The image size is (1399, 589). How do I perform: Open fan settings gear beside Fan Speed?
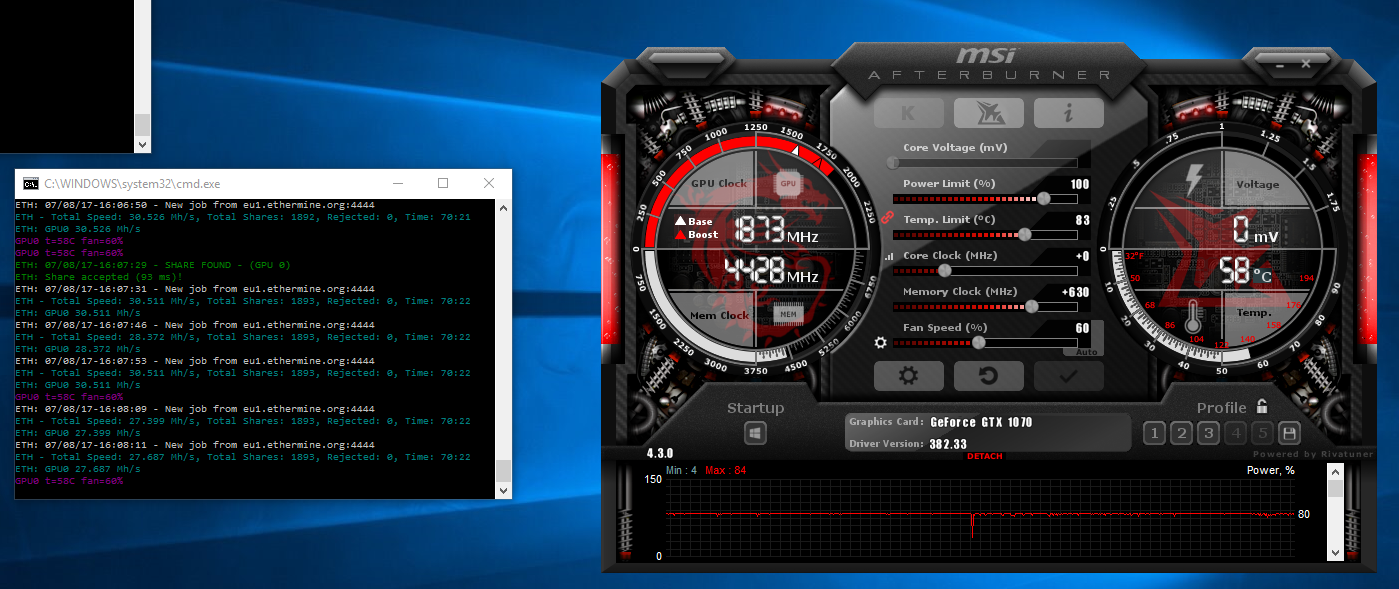(880, 342)
